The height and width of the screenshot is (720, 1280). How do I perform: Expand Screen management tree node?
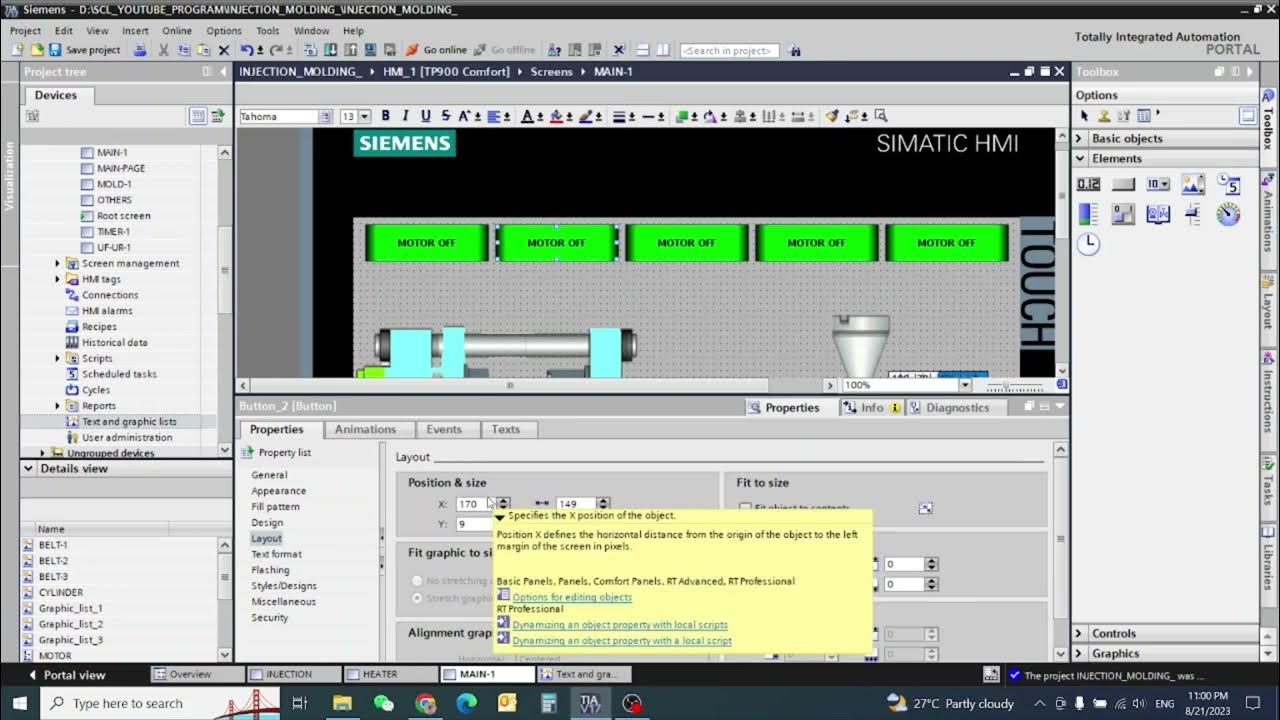coord(57,263)
